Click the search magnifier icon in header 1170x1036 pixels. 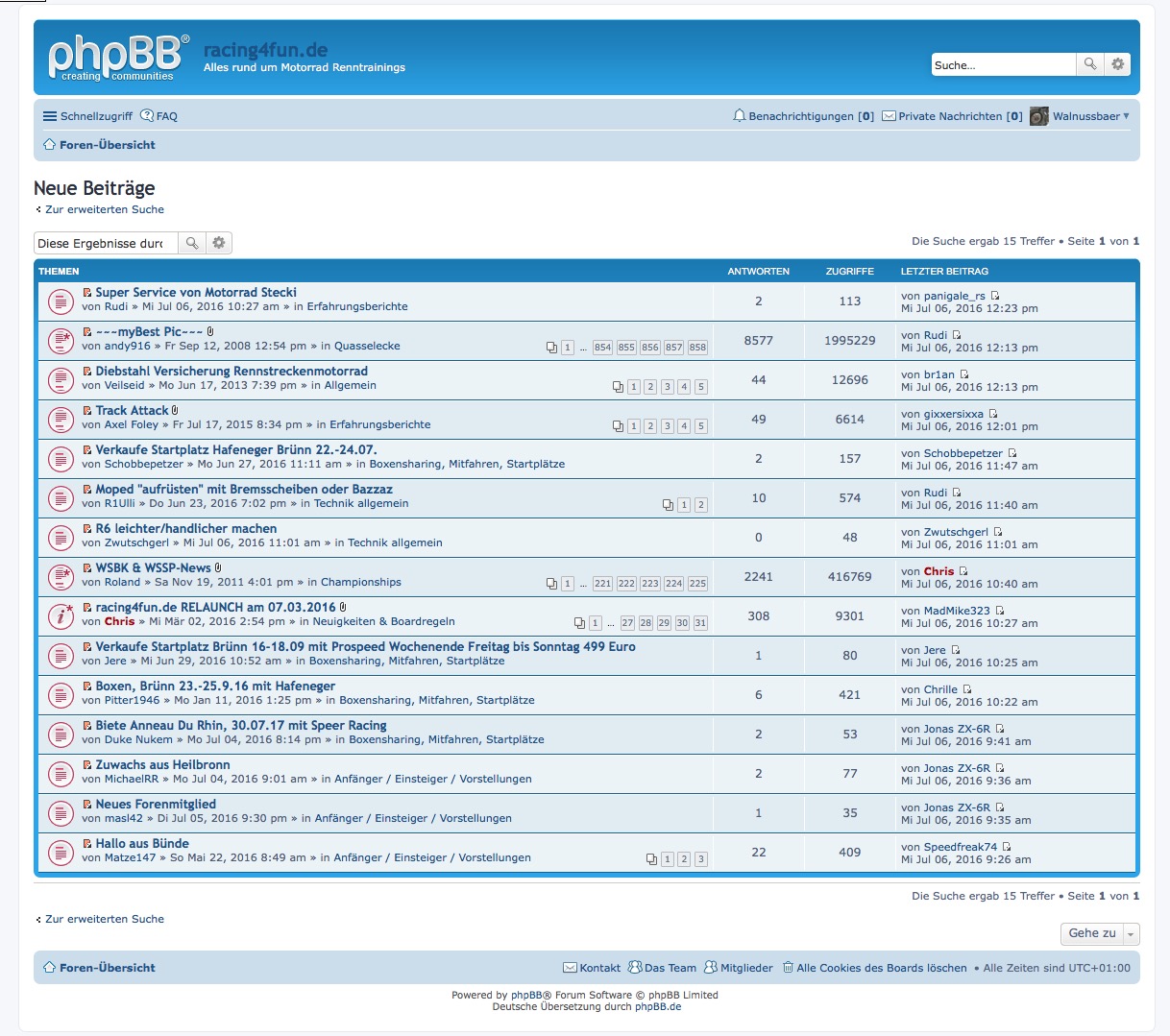click(x=1089, y=64)
